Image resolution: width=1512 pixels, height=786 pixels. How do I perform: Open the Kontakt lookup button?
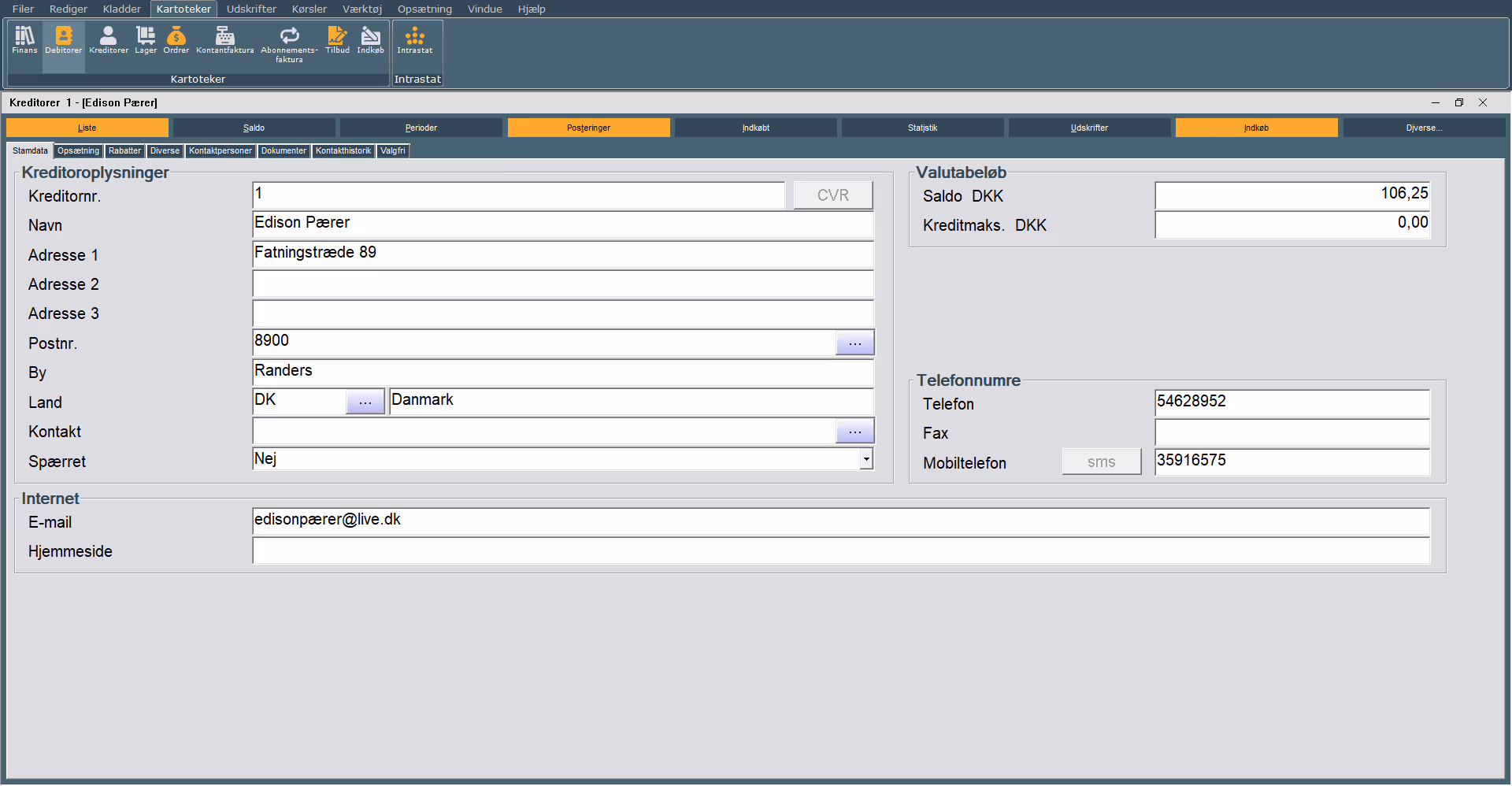[x=854, y=432]
